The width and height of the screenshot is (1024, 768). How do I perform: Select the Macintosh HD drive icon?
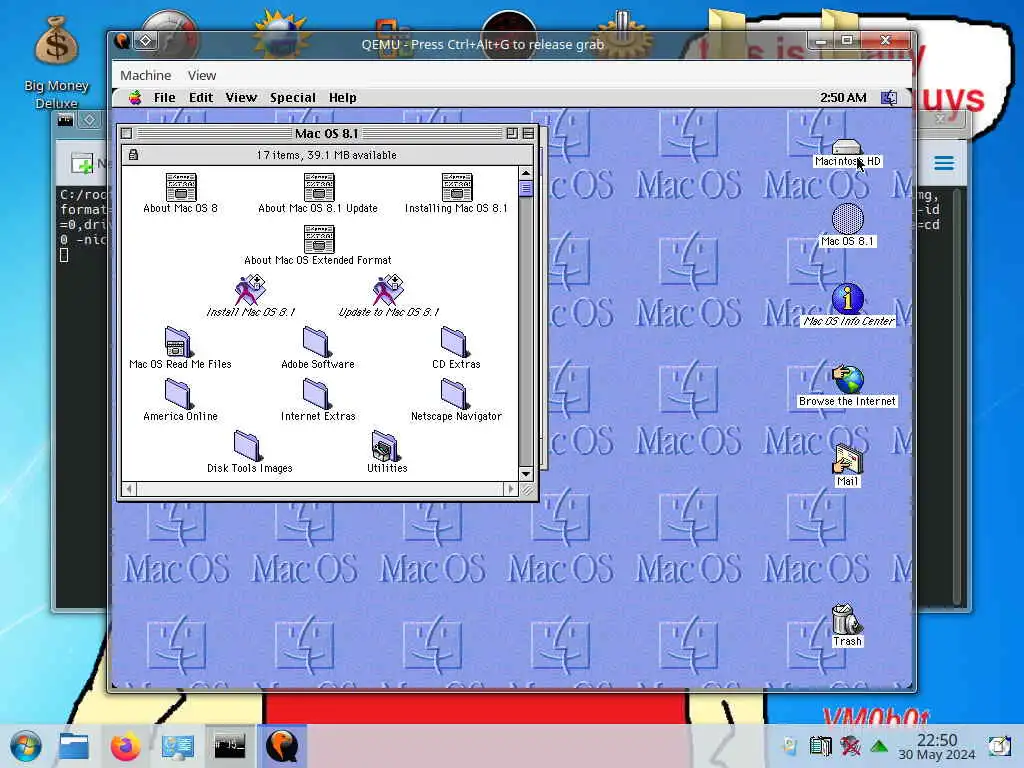(x=847, y=146)
